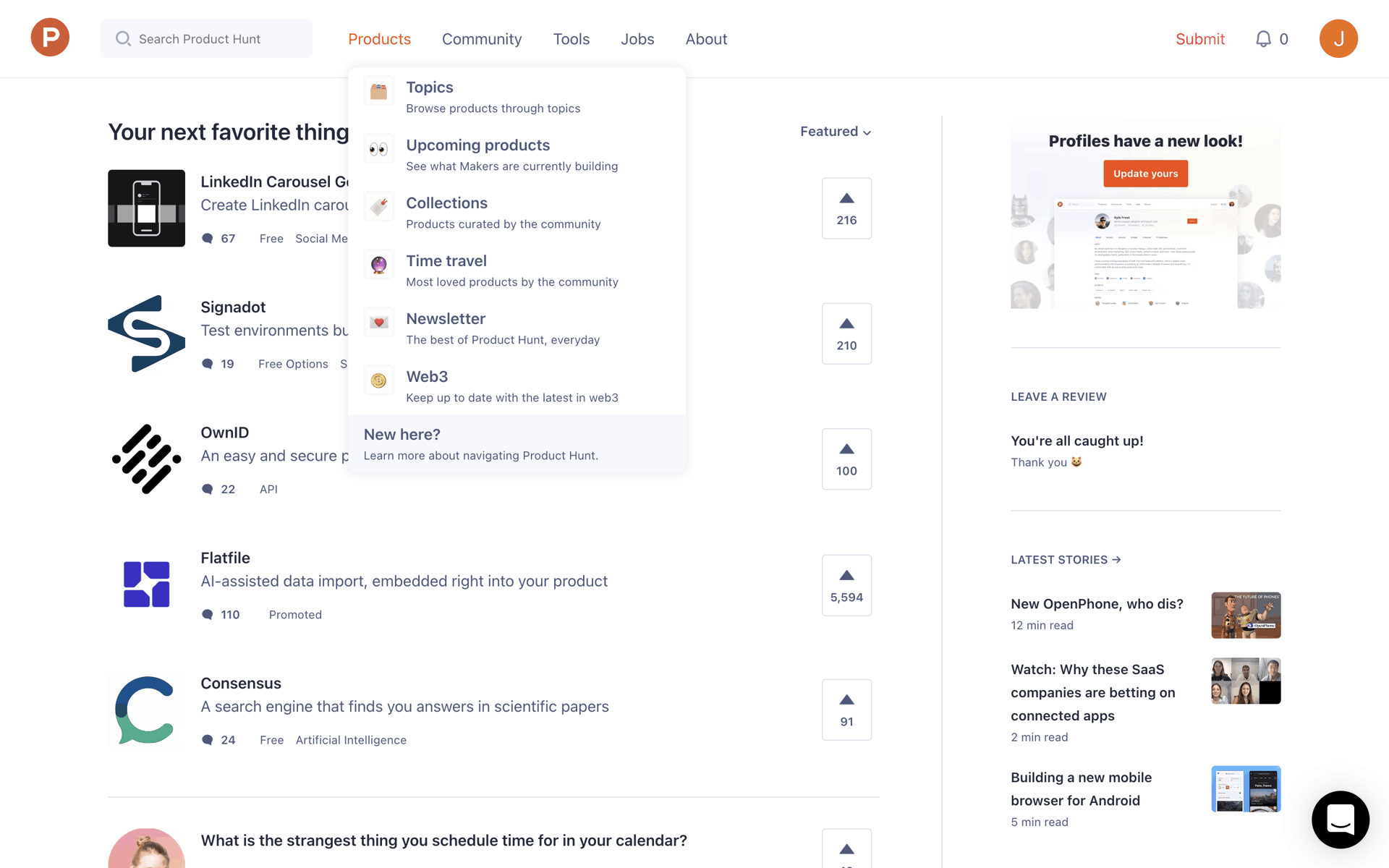Open the OpenPhone story thumbnail
The image size is (1389, 868).
[x=1246, y=615]
